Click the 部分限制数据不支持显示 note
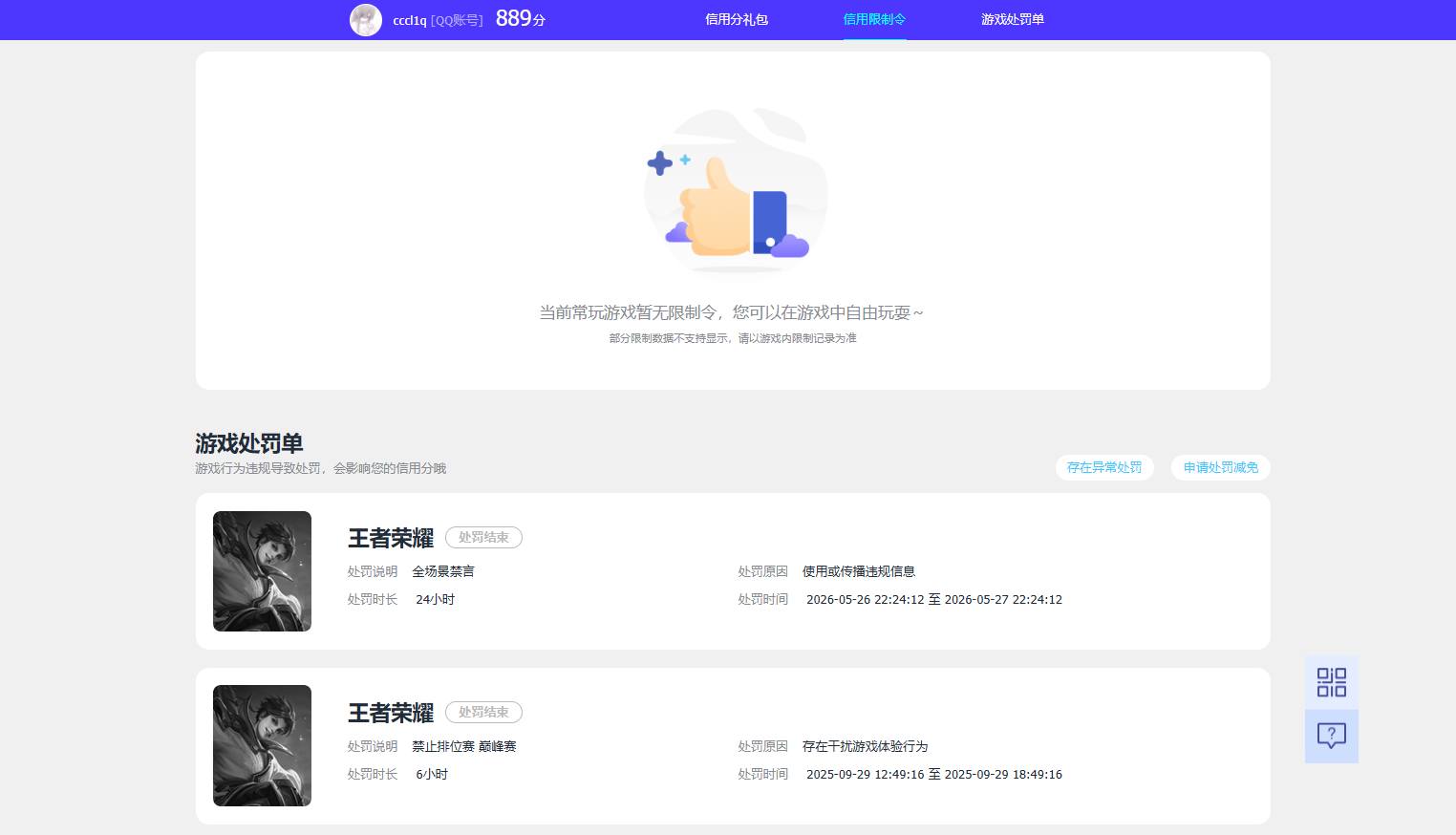The width and height of the screenshot is (1456, 835). click(733, 338)
